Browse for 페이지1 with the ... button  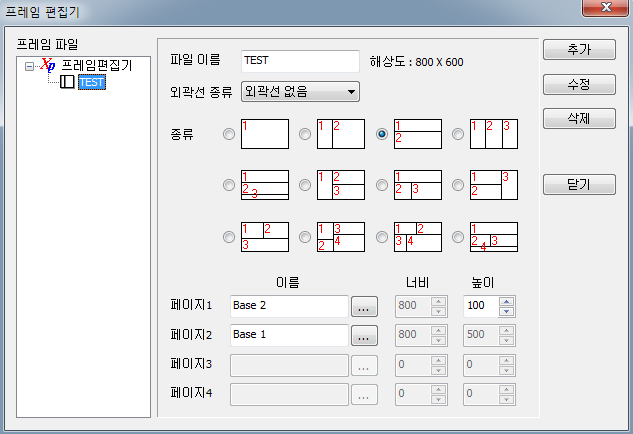[x=364, y=306]
